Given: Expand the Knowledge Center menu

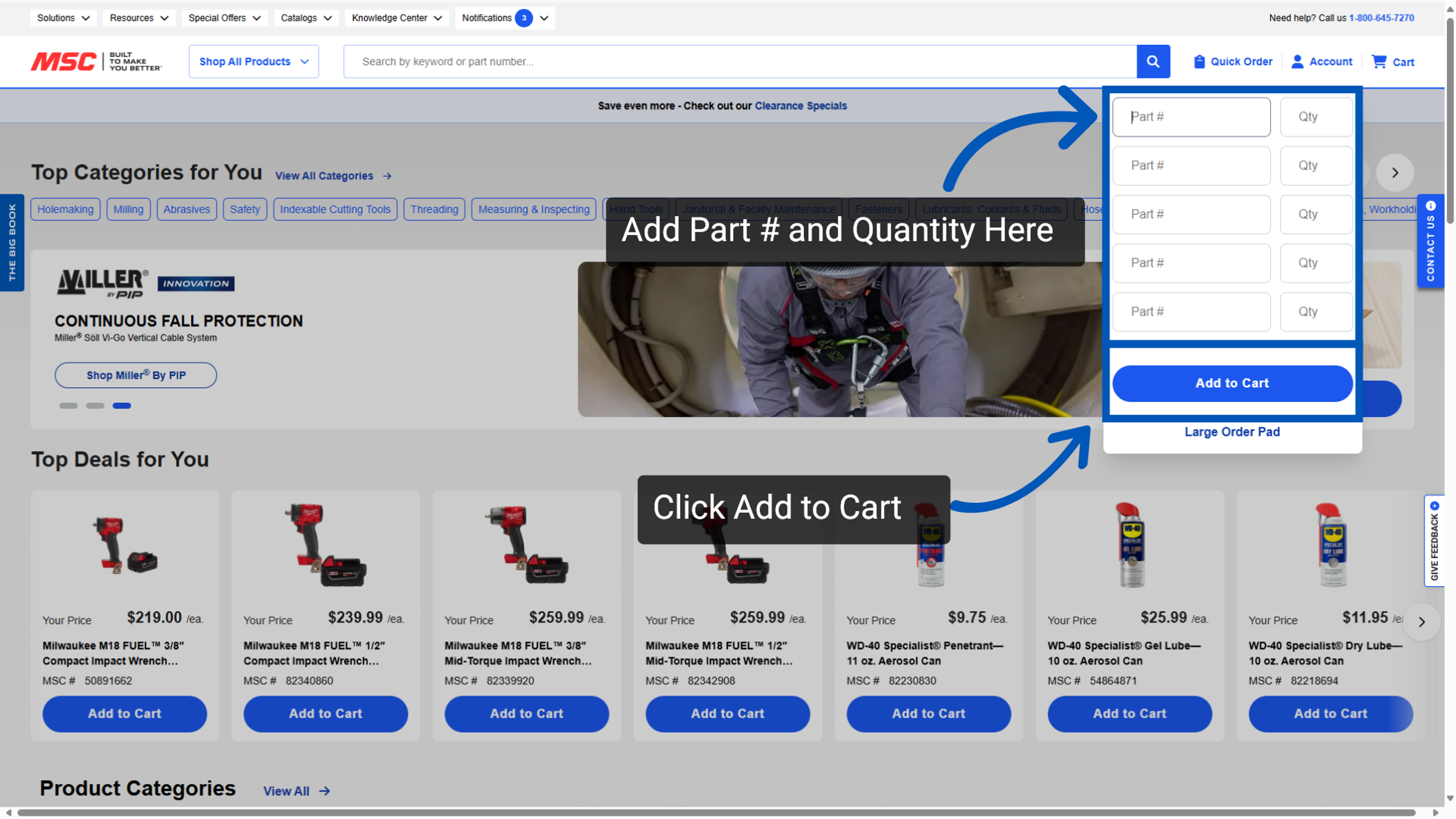Looking at the screenshot, I should 397,18.
